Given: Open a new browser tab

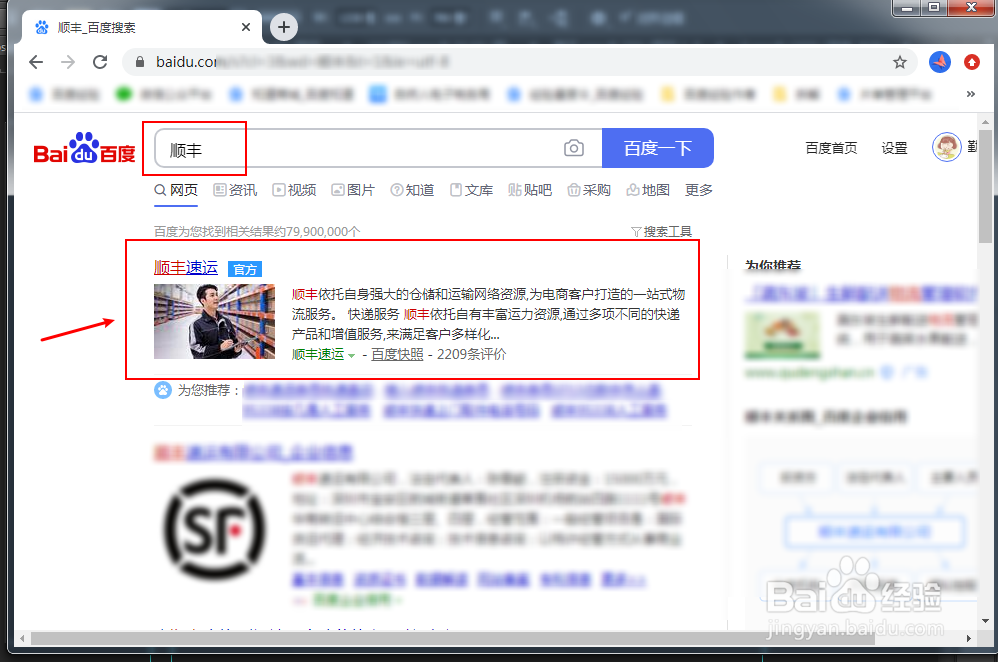Looking at the screenshot, I should click(x=284, y=27).
